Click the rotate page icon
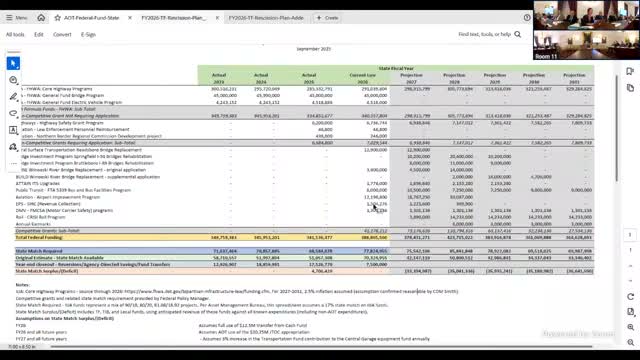640x360 pixels. pyautogui.click(x=631, y=296)
